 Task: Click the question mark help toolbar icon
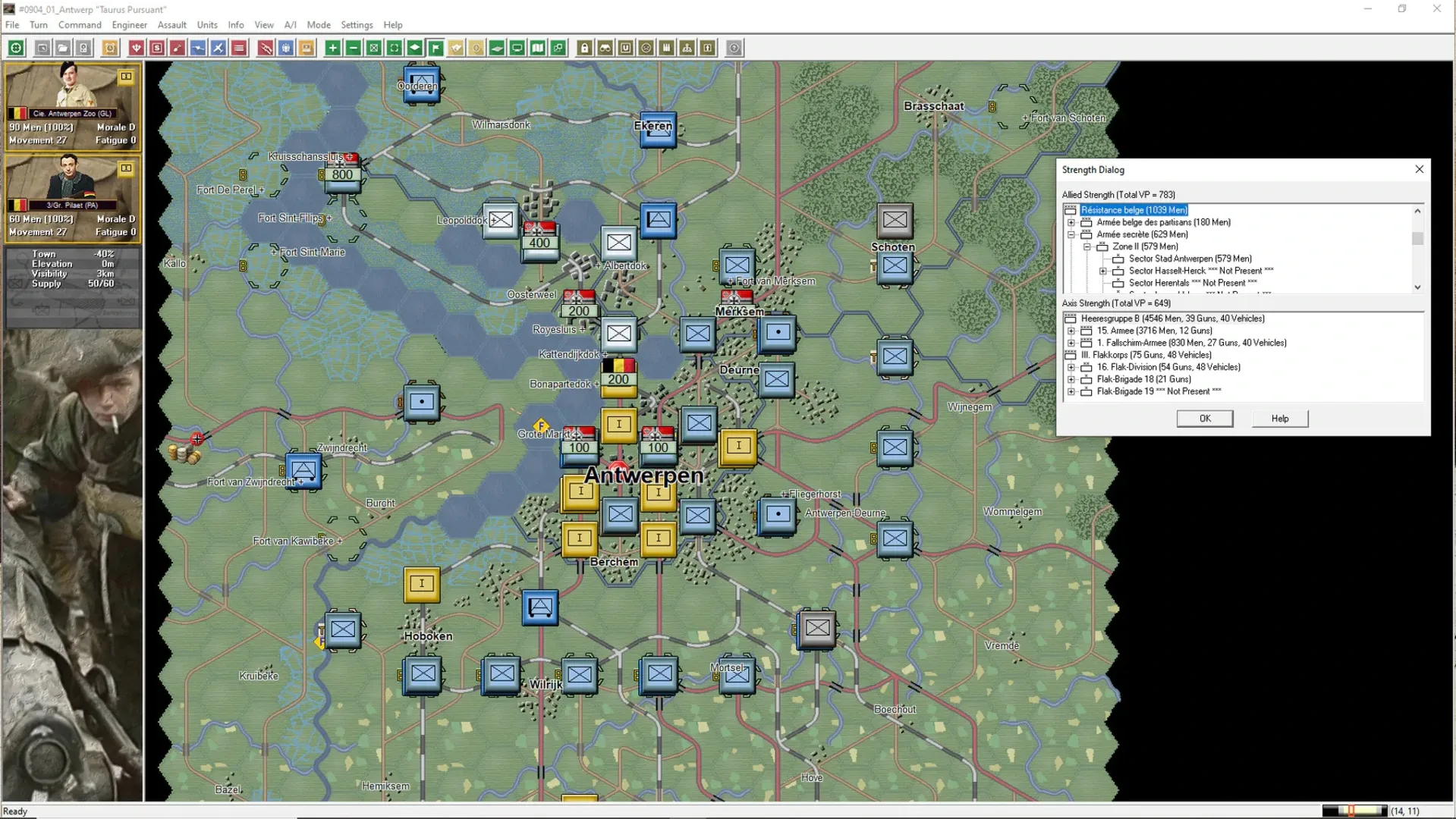pyautogui.click(x=734, y=48)
